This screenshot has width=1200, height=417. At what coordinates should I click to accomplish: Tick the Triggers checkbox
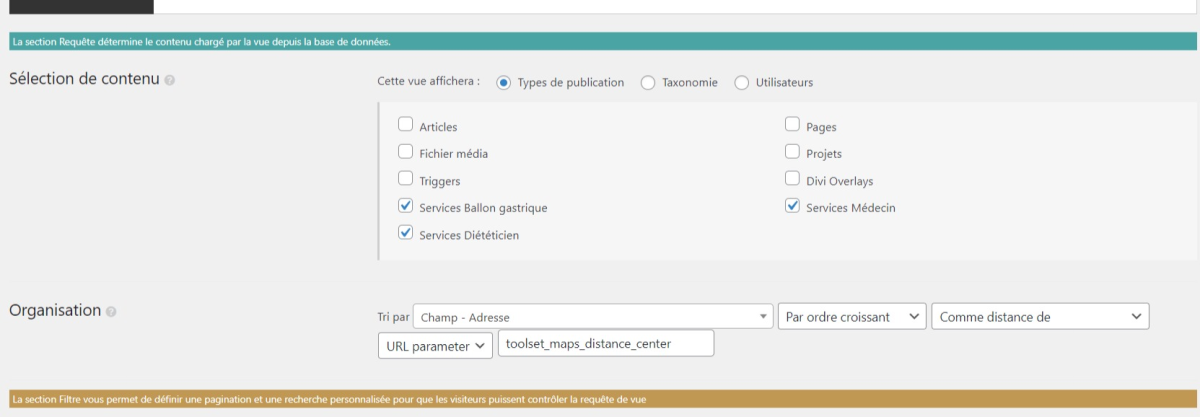(405, 180)
